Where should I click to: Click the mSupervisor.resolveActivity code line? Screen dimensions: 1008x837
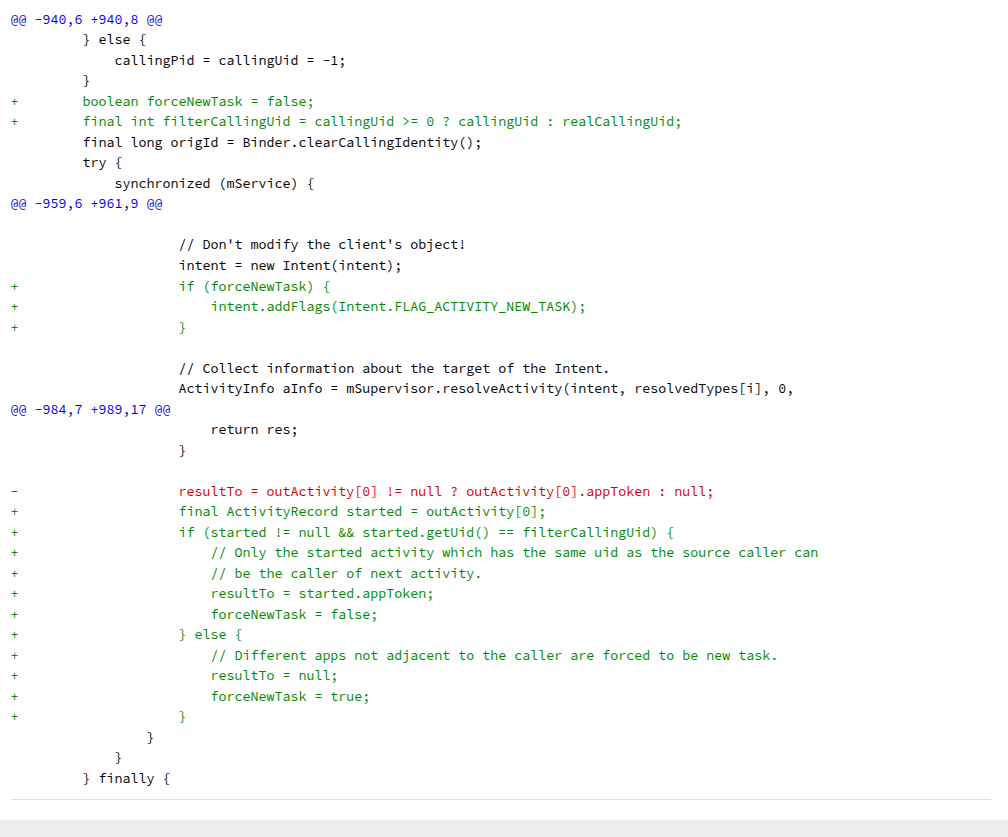click(x=485, y=389)
